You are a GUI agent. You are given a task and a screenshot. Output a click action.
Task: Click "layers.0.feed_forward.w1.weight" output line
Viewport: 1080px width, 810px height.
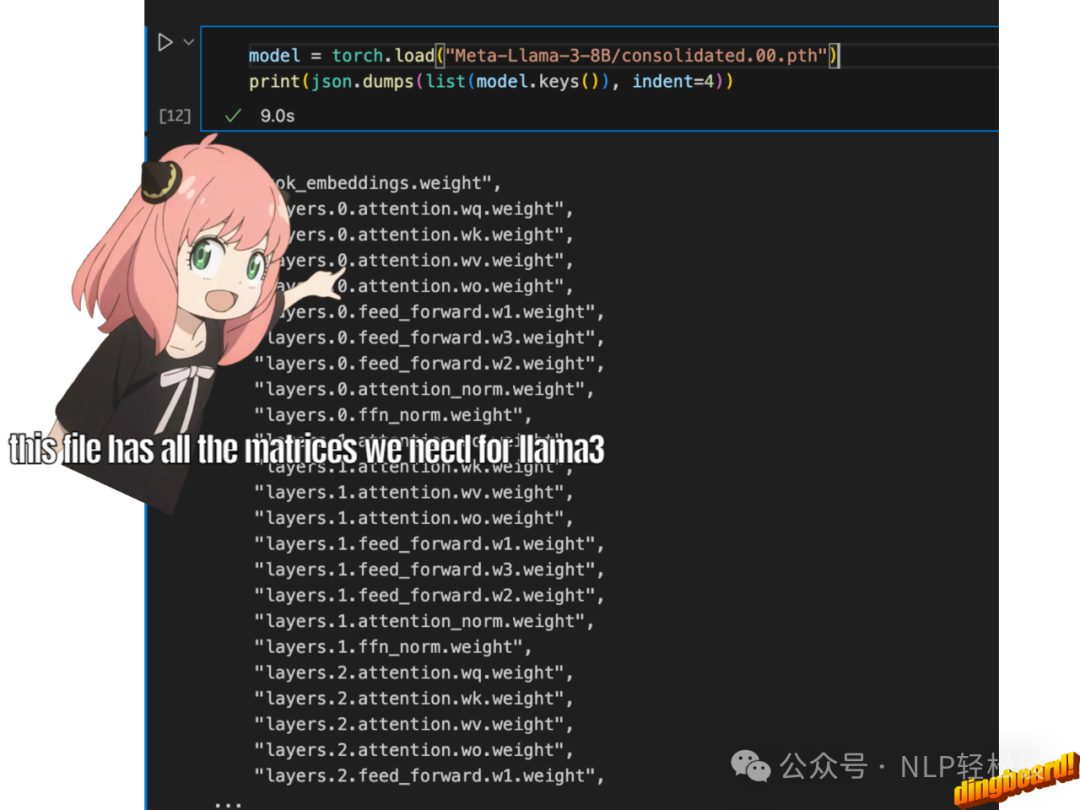click(441, 312)
